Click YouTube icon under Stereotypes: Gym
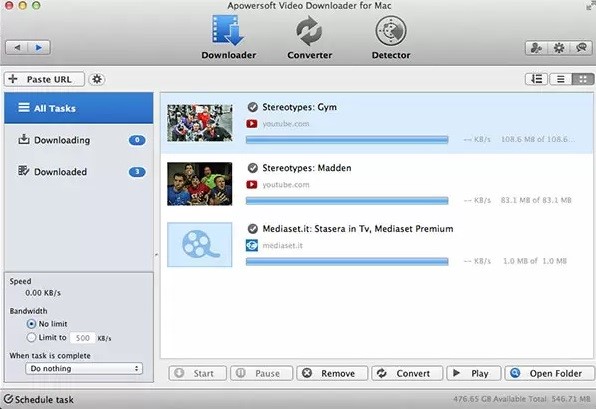Viewport: 596px width, 409px height. click(252, 124)
